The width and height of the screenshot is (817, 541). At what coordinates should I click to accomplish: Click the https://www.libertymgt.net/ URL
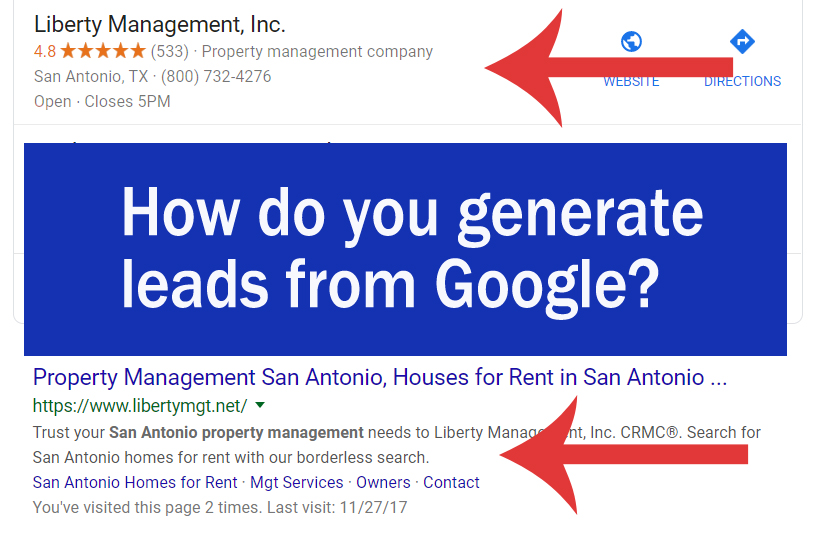[140, 405]
